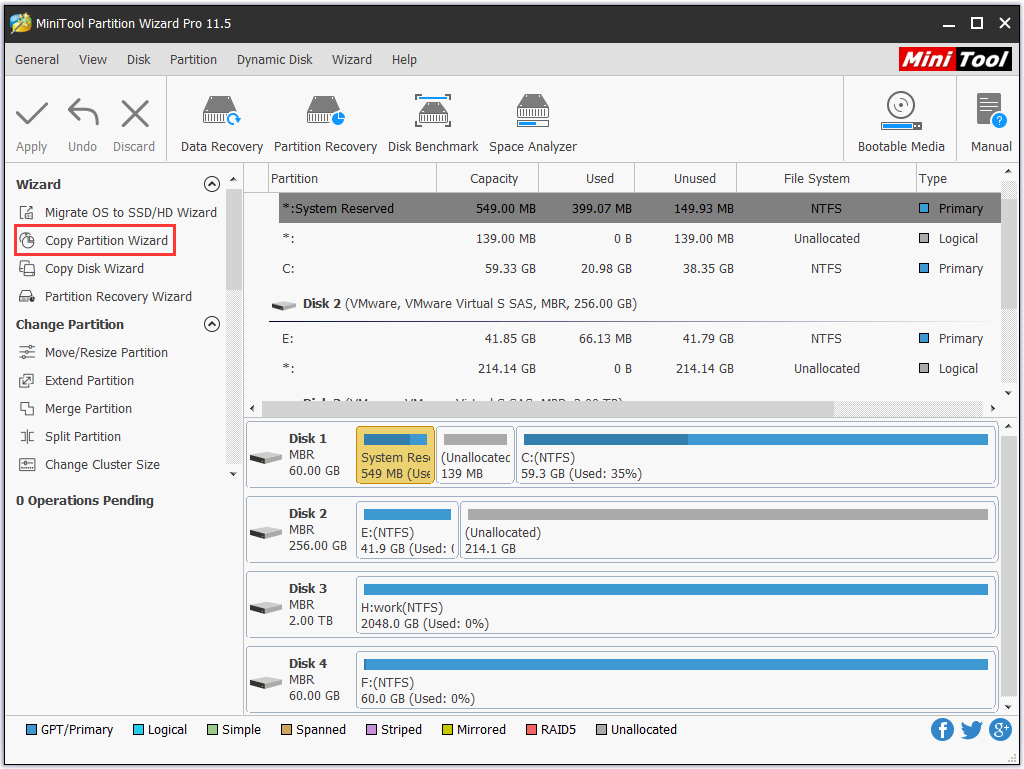
Task: Select Split Partition link
Action: 83,437
